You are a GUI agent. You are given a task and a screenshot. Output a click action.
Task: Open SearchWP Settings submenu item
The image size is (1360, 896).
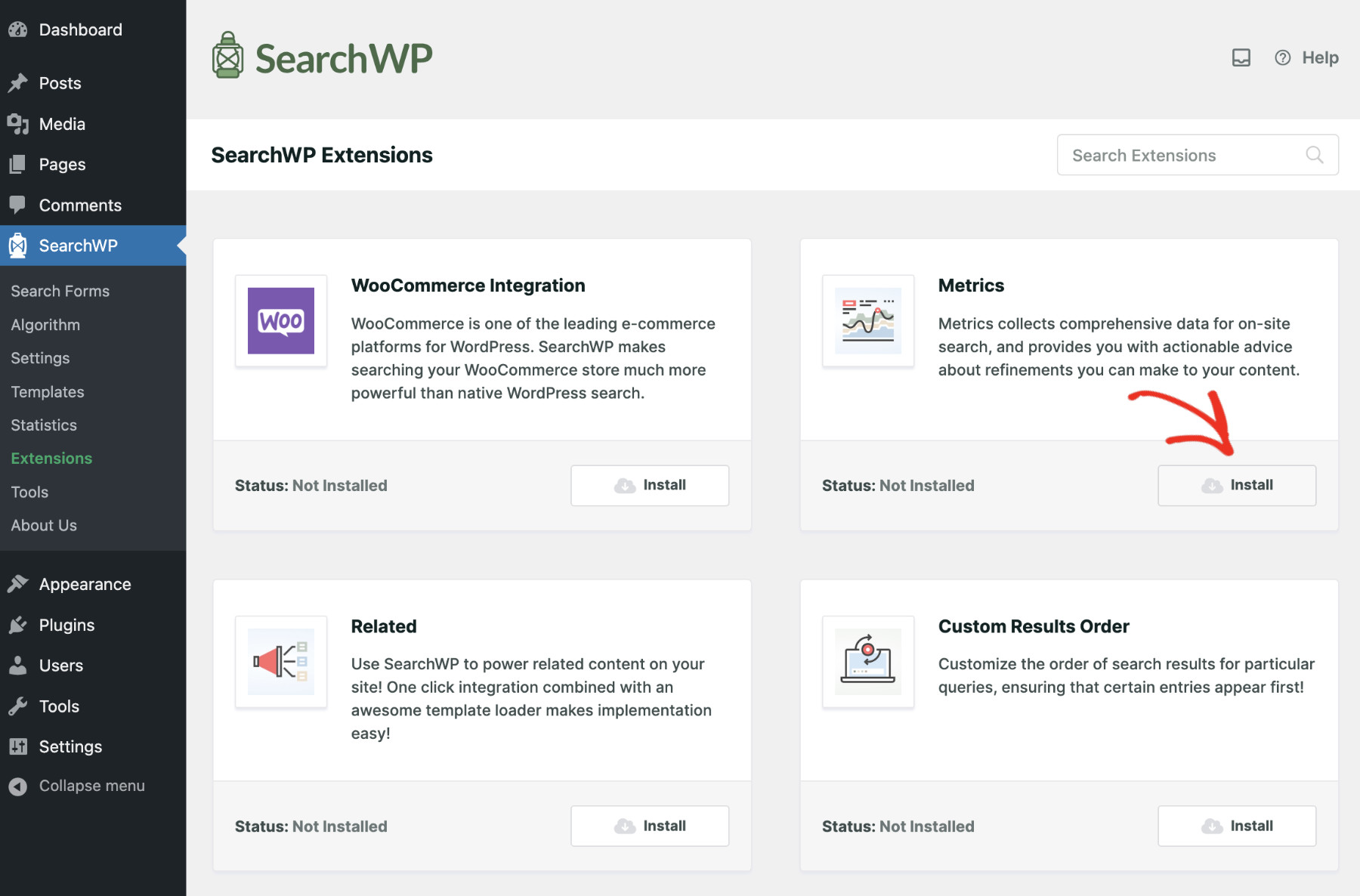(x=40, y=358)
